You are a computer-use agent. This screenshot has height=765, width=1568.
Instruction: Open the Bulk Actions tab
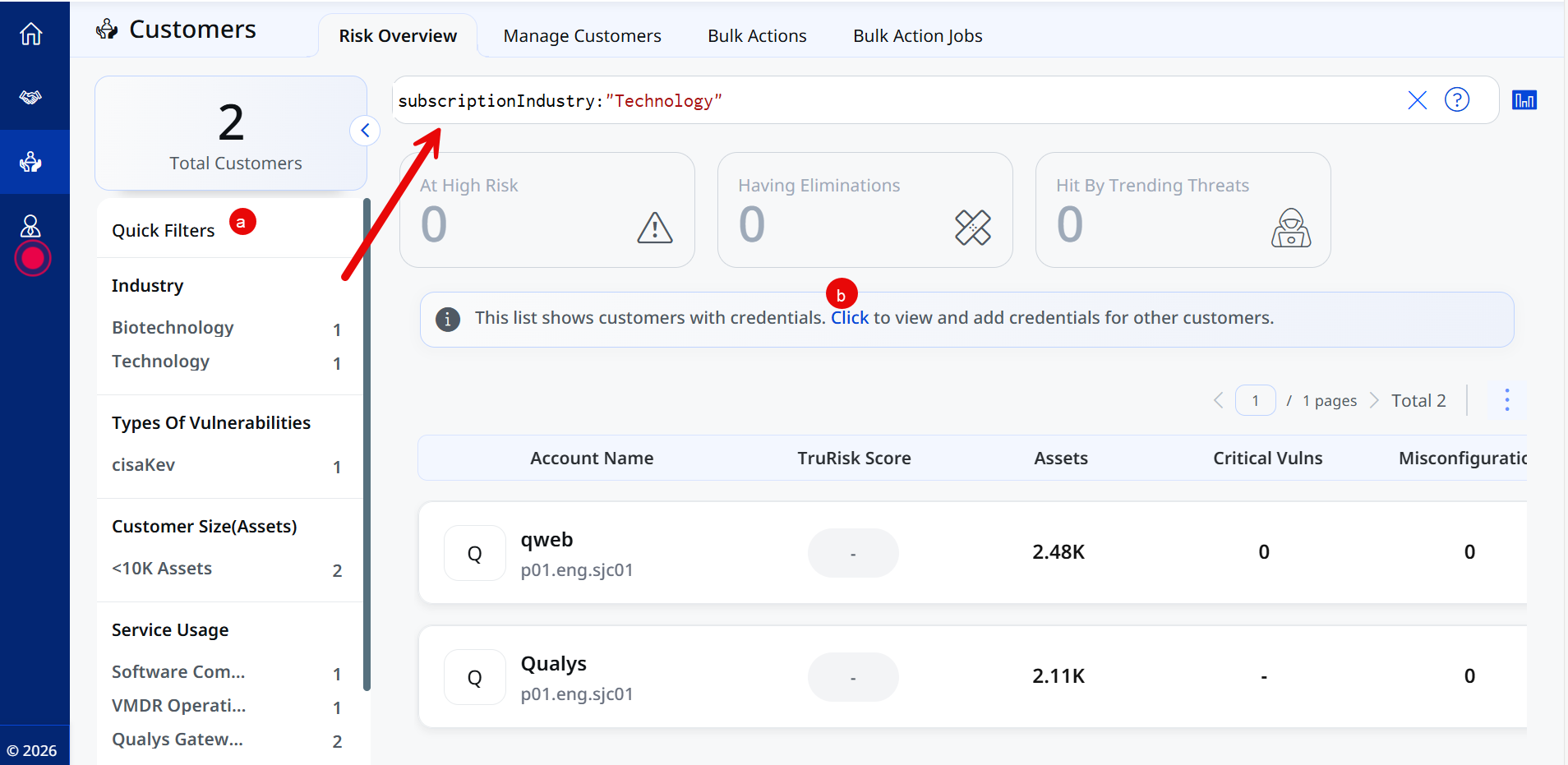click(757, 36)
